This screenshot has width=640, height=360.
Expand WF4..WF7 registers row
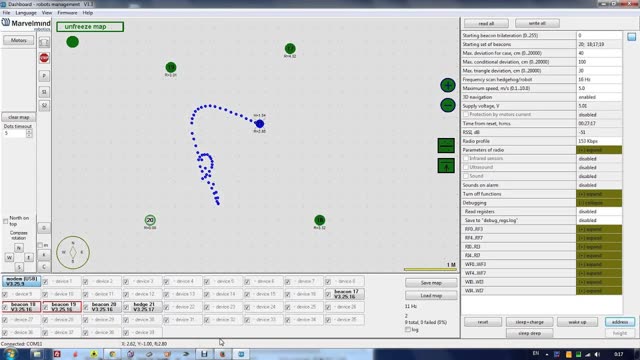599,273
